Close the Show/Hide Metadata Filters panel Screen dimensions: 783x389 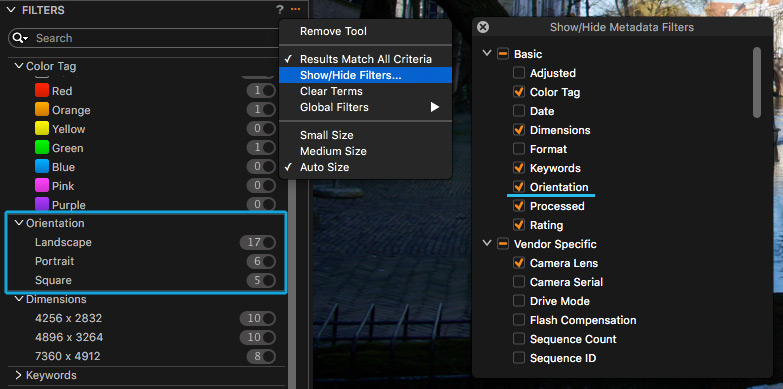(483, 27)
